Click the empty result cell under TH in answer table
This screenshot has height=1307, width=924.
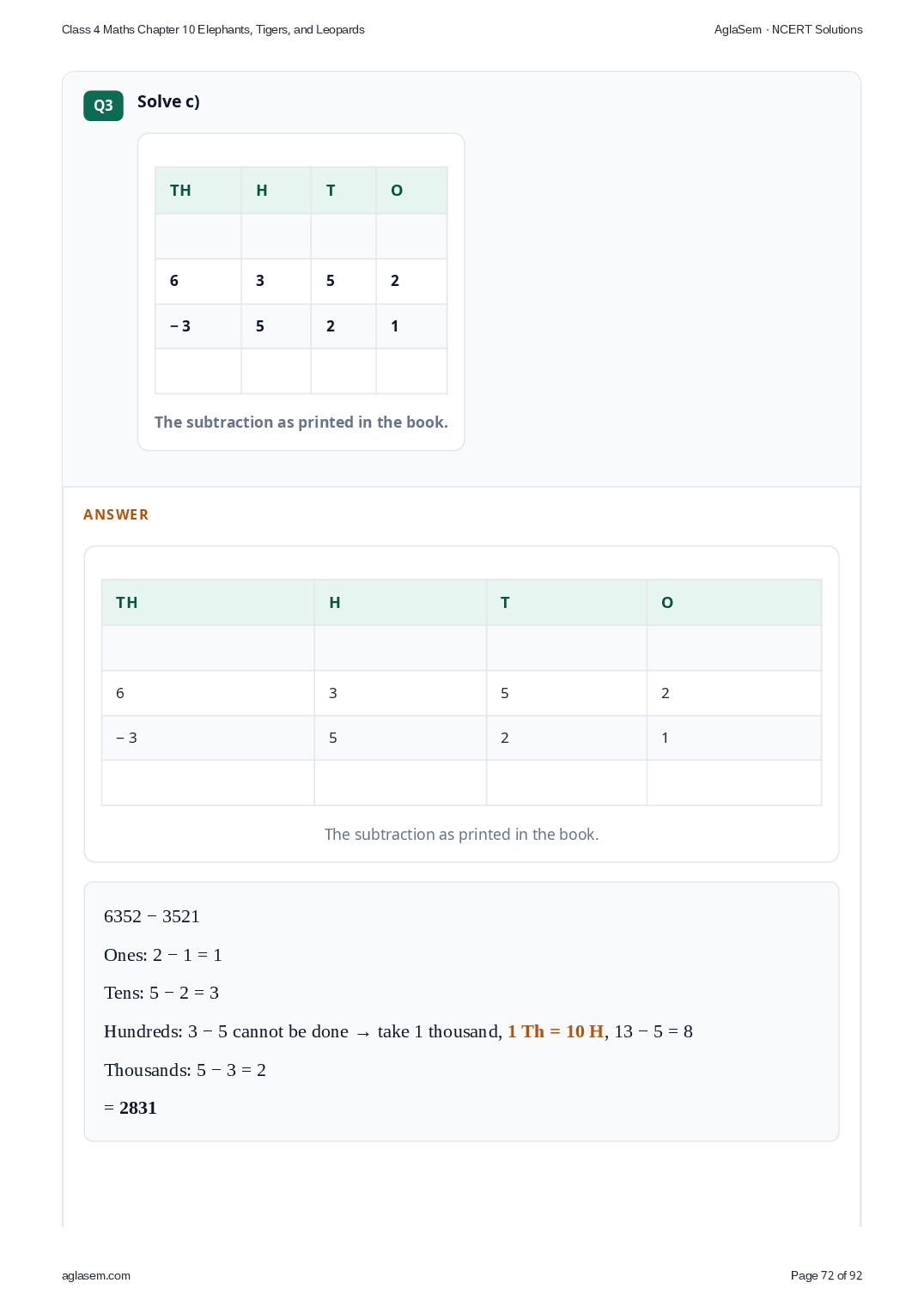point(208,783)
